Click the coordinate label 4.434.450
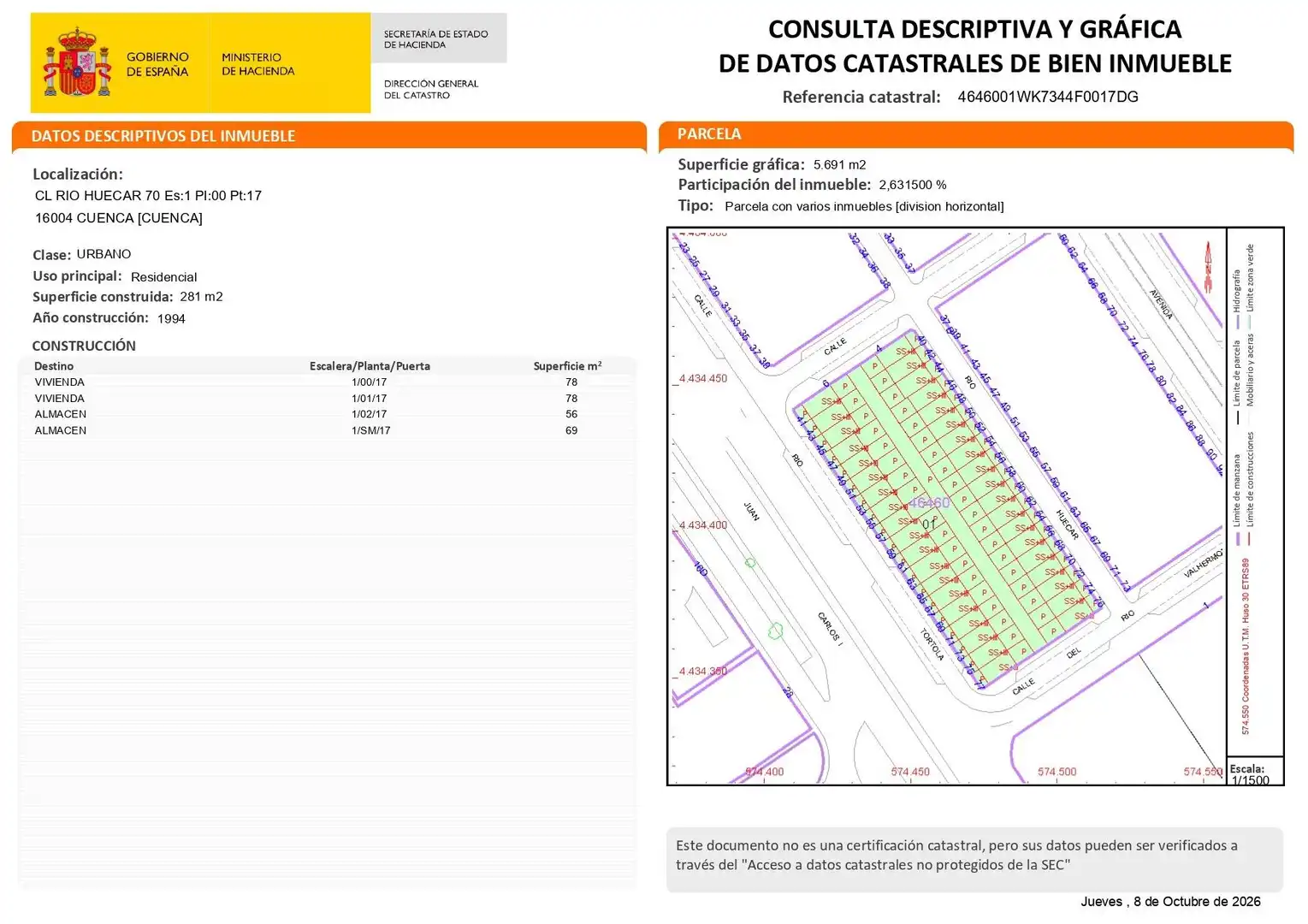The width and height of the screenshot is (1308, 924). (702, 378)
